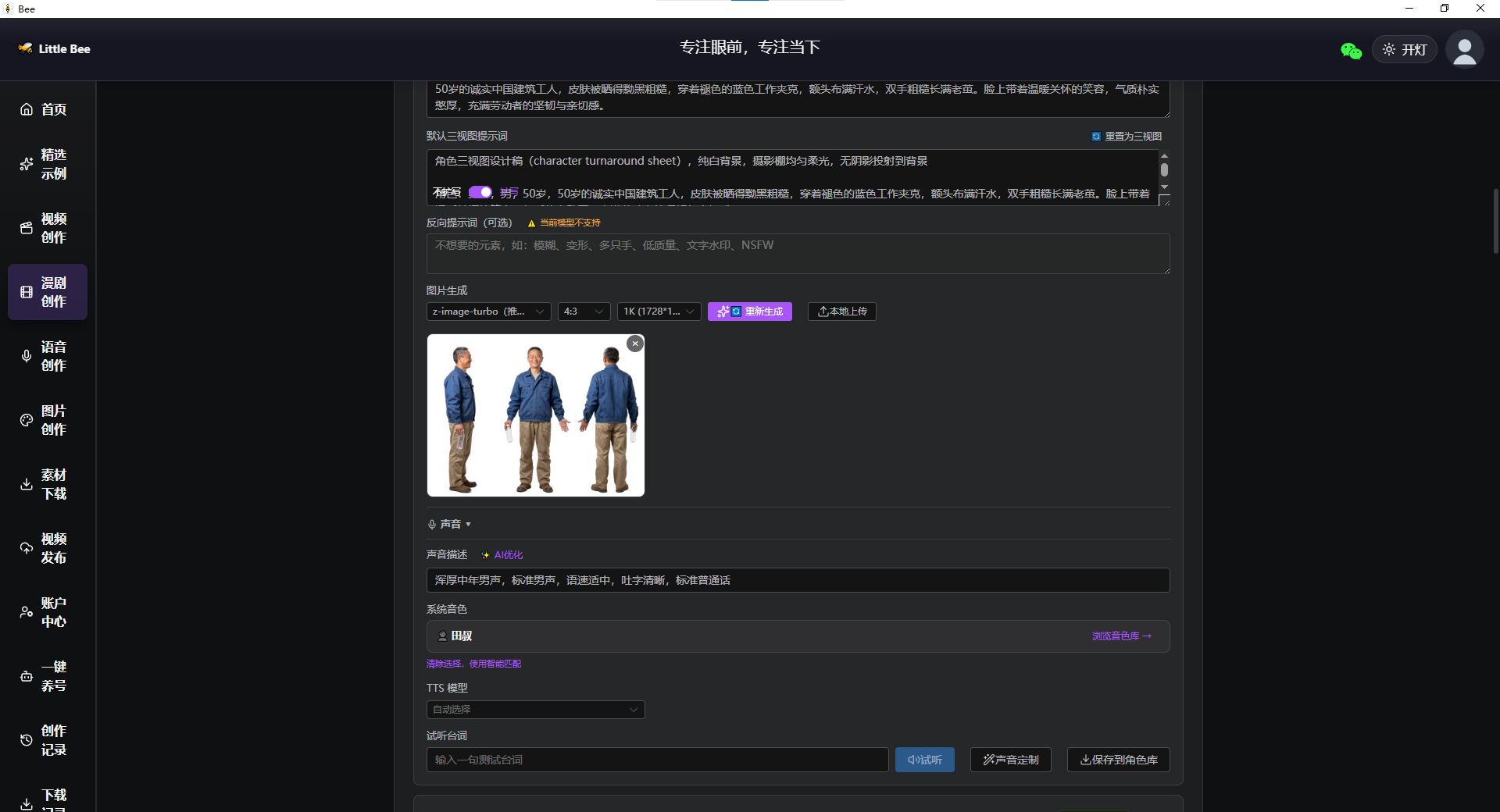Click the 声音描述 text field
This screenshot has width=1500, height=812.
click(x=798, y=580)
